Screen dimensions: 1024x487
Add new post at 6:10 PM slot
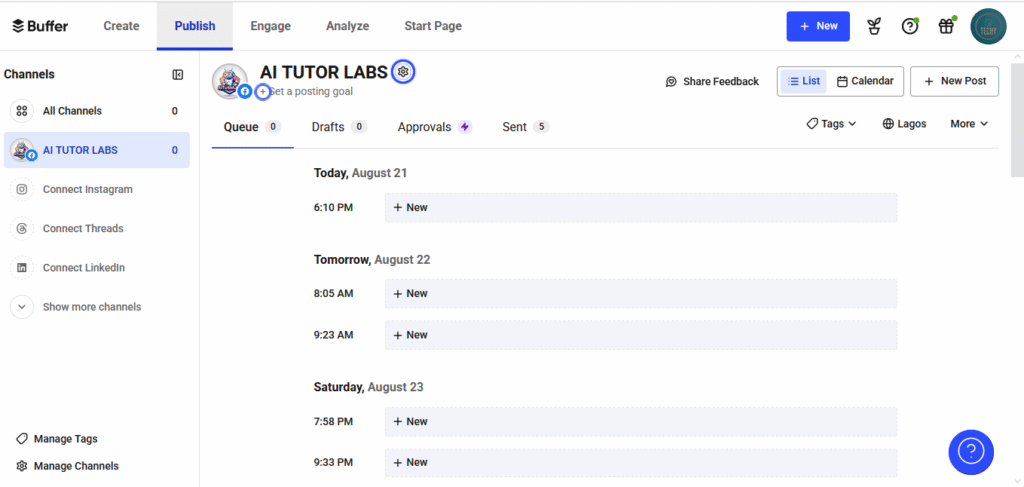tap(641, 208)
